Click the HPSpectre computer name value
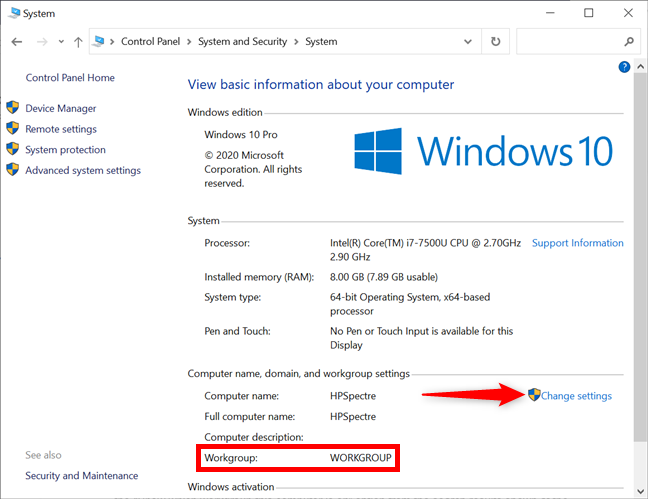This screenshot has width=648, height=499. tap(353, 396)
